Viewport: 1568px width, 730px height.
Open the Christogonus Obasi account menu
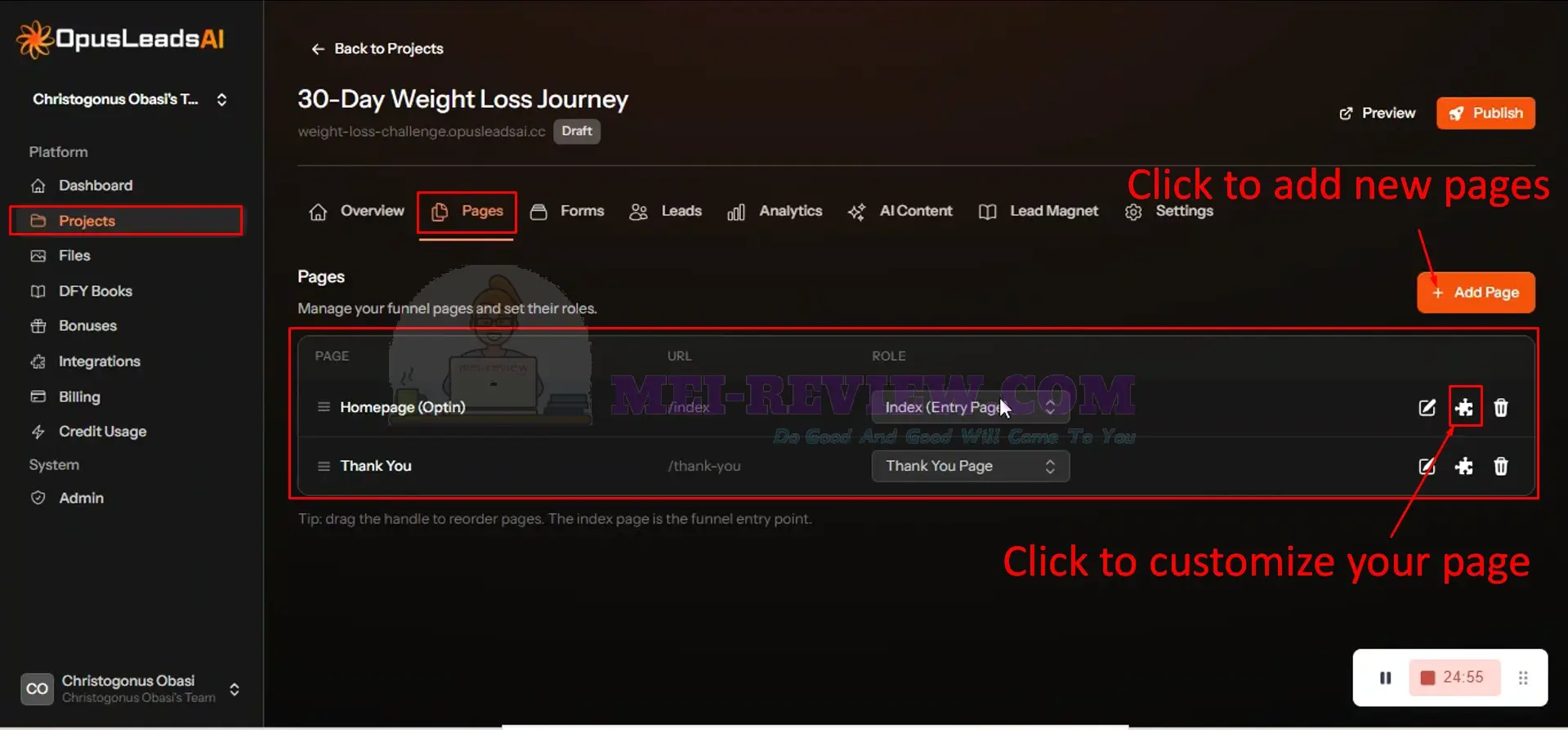click(x=131, y=688)
